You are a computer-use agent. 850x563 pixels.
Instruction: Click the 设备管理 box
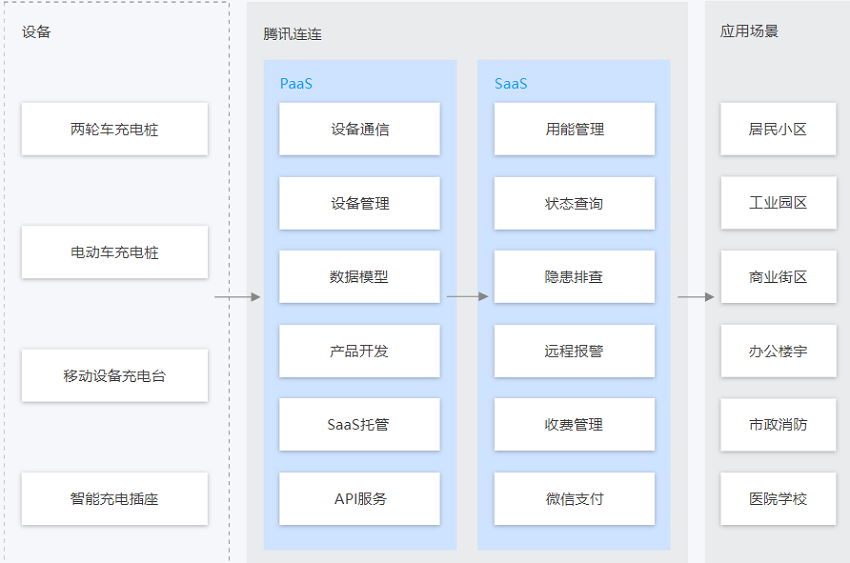coord(359,203)
